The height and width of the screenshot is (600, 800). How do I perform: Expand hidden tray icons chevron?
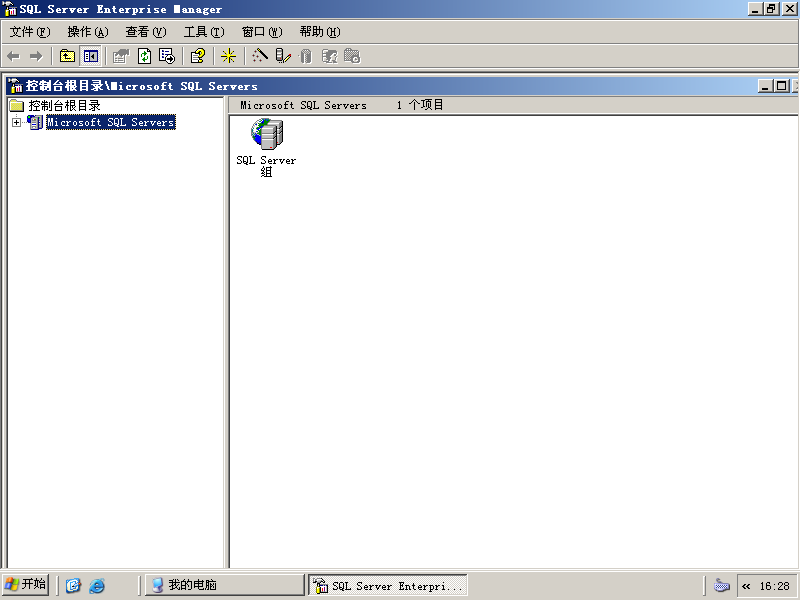(746, 586)
